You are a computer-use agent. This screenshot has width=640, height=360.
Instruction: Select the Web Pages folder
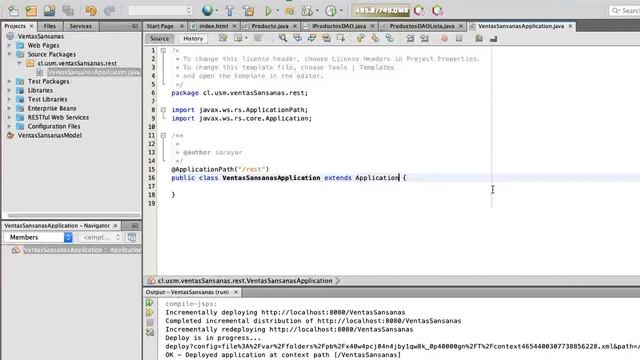[43, 45]
